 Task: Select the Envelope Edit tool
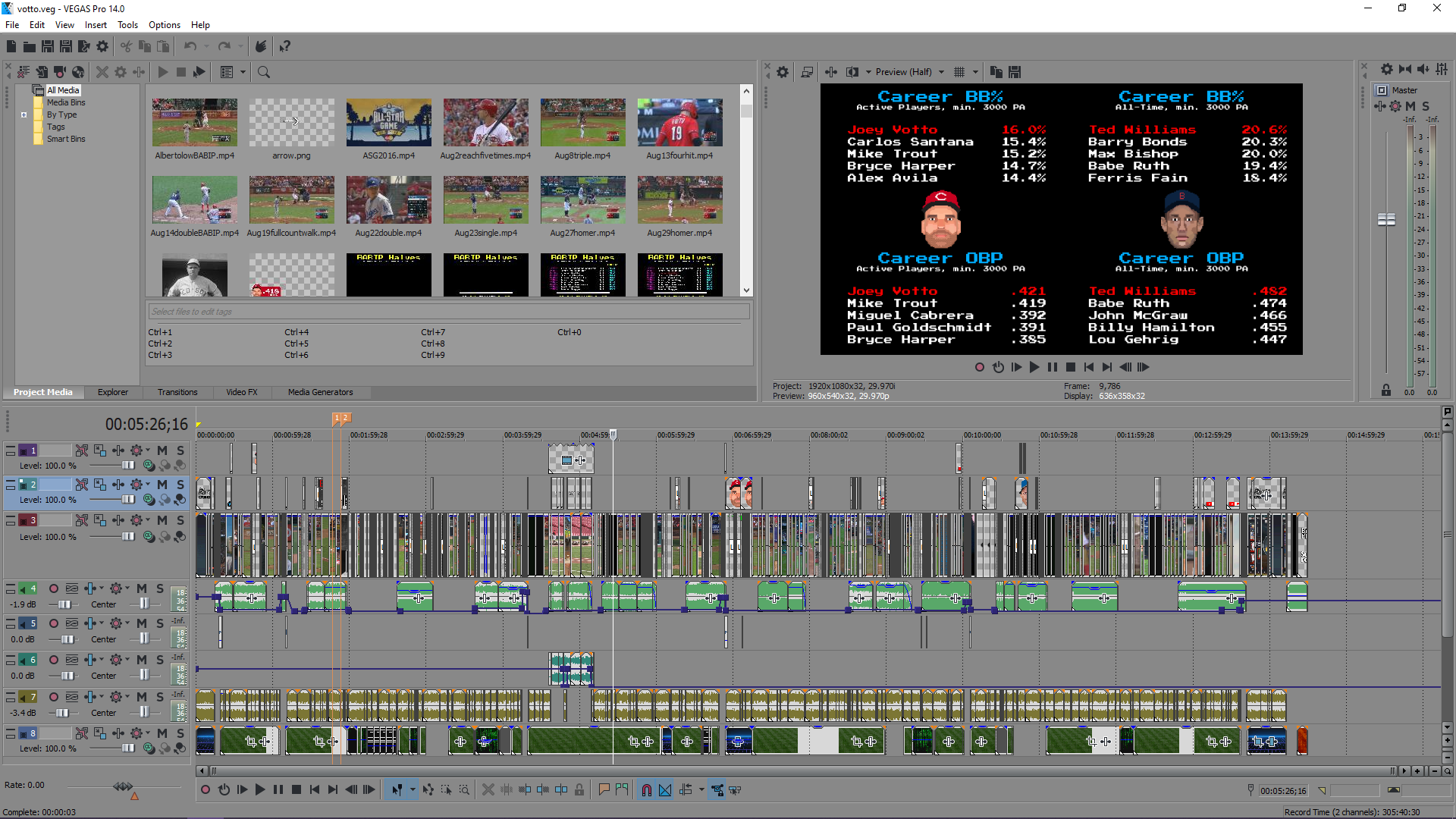pos(428,790)
